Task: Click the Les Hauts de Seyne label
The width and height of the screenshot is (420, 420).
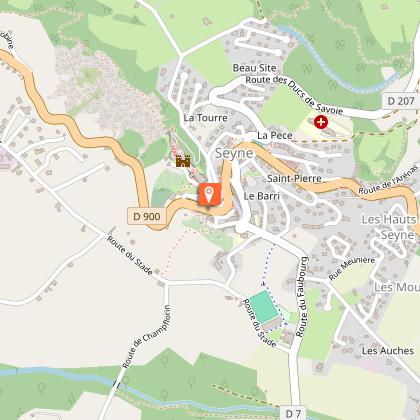Action: coord(389,227)
